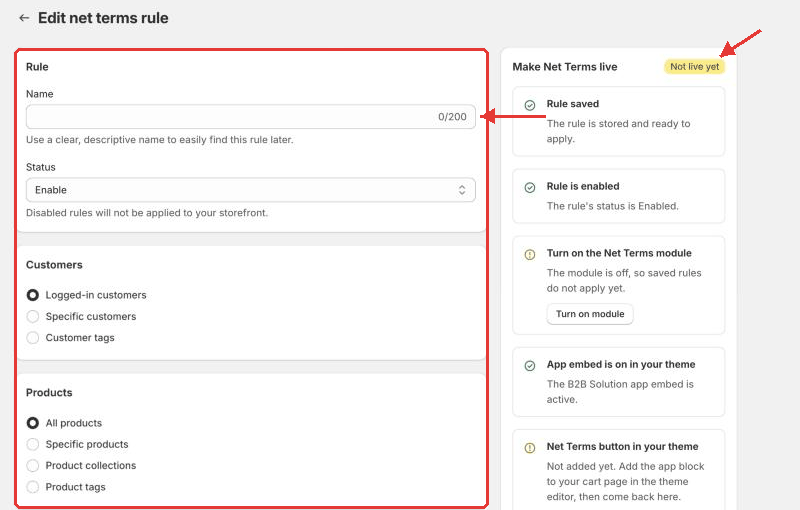Click the App embed is on in your theme heading
Screen dimensions: 800x510
(x=621, y=364)
